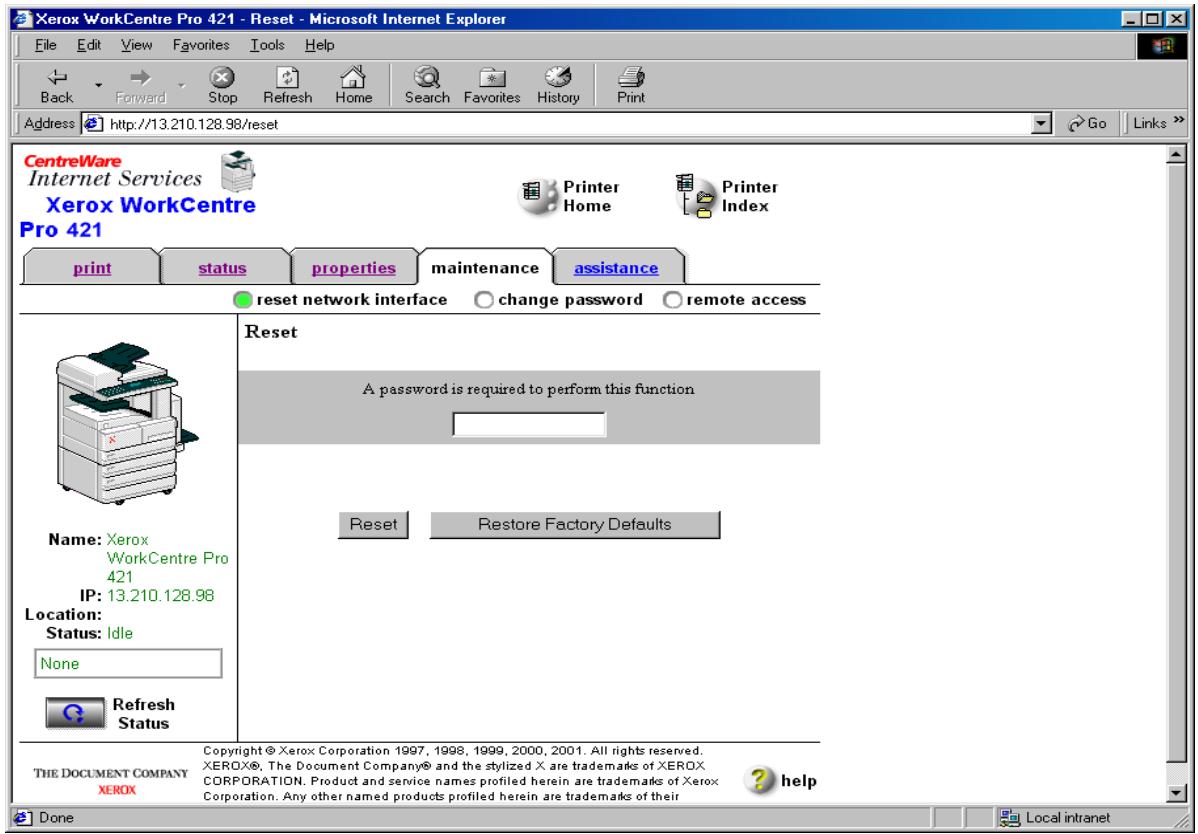Open Forward button history dropdown arrow

pos(181,85)
